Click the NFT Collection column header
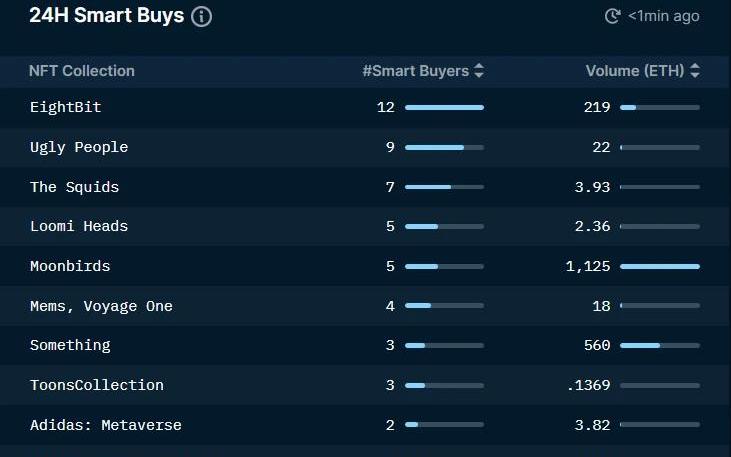The width and height of the screenshot is (731, 457). click(x=82, y=71)
